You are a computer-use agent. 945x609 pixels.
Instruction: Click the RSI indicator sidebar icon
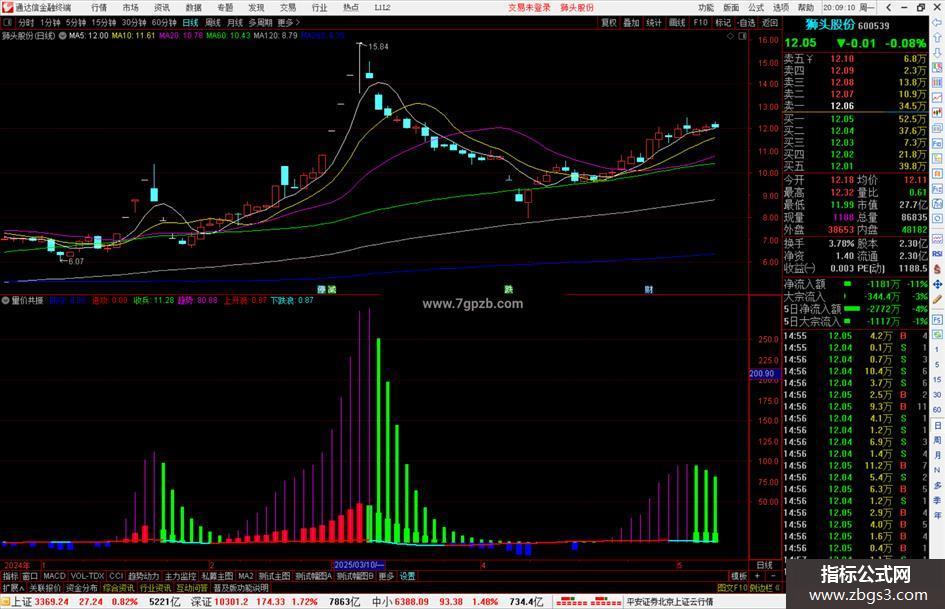pyautogui.click(x=937, y=254)
